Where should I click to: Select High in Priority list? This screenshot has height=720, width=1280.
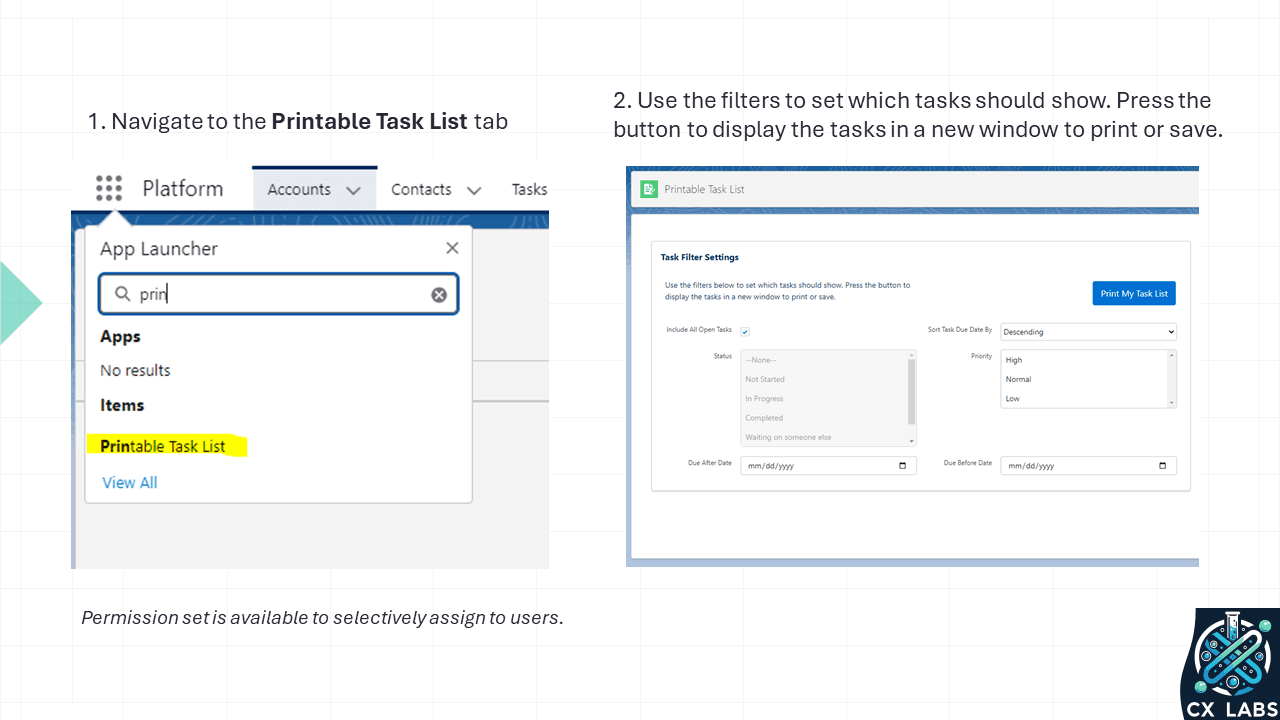(1014, 360)
